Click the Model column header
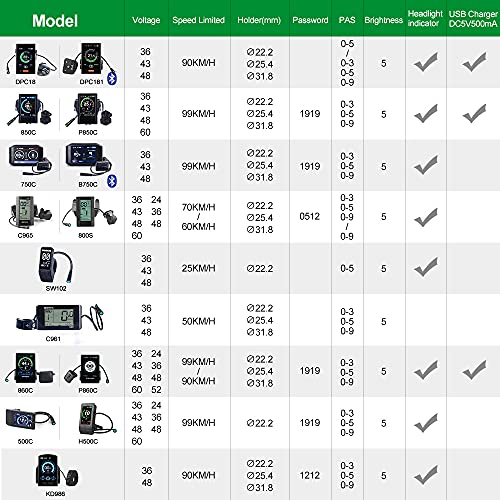This screenshot has width=500, height=500. click(55, 21)
